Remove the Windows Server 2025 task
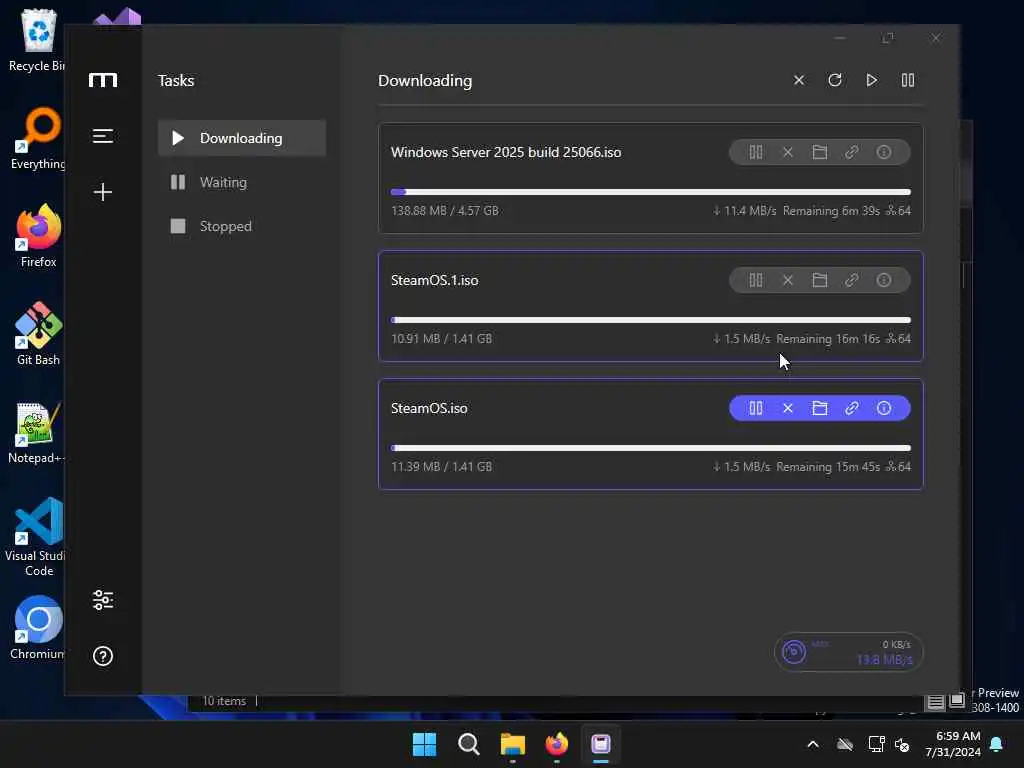Screen dimensions: 1024x768 (788, 152)
